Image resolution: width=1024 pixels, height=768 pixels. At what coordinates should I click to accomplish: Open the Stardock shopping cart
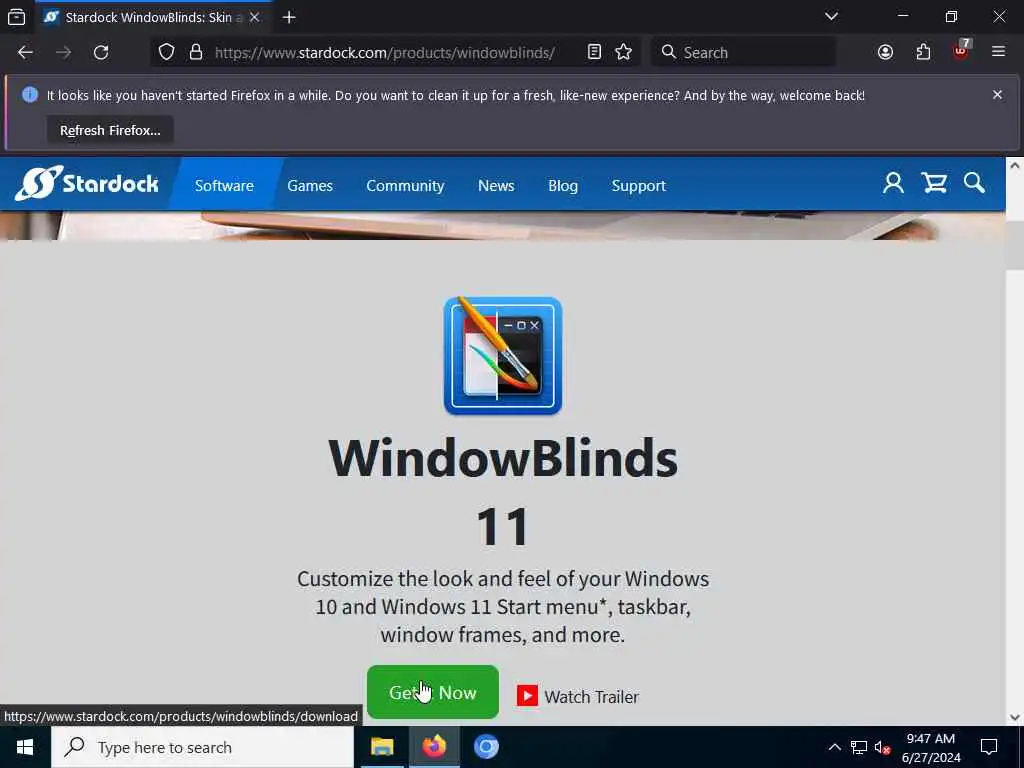(935, 184)
